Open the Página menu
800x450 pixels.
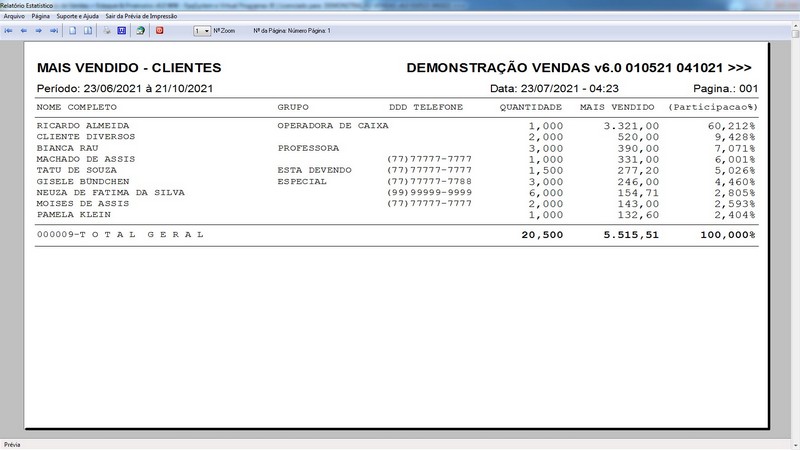[x=41, y=16]
